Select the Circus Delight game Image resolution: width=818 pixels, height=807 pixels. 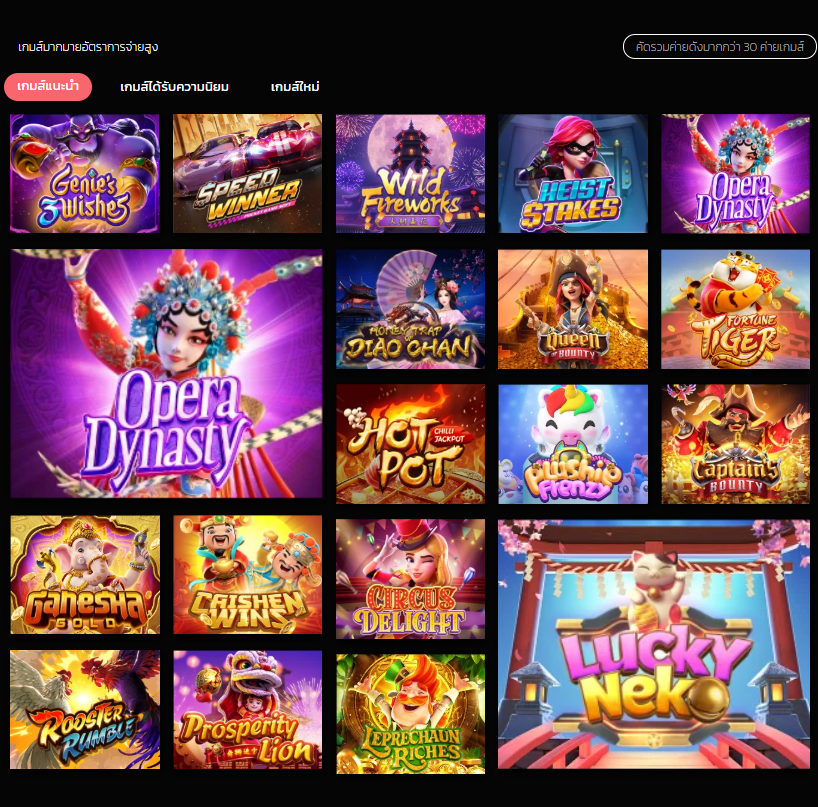tap(410, 579)
